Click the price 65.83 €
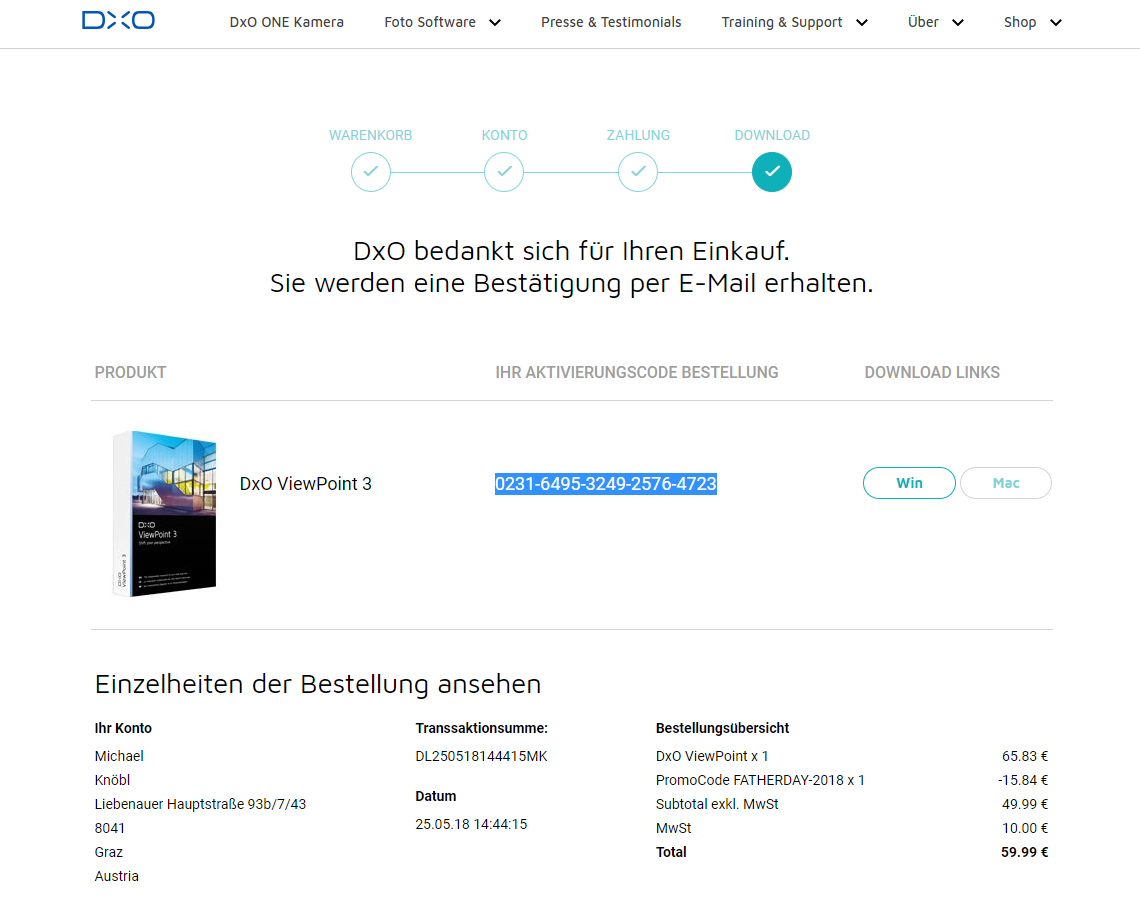Screen dimensions: 1140x915 [x=1025, y=757]
